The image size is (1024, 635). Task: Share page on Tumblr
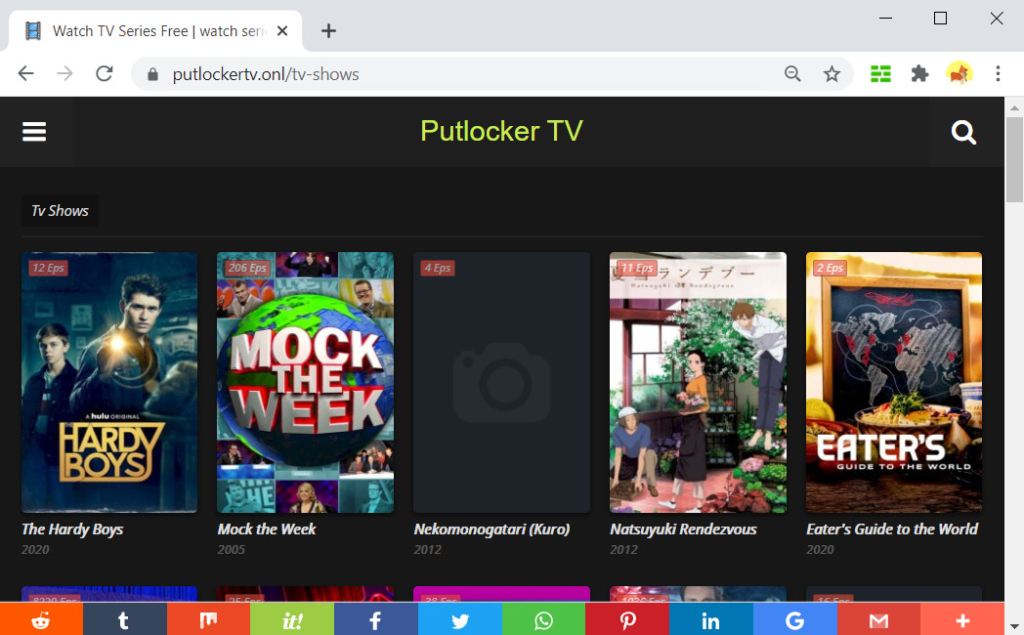[x=125, y=619]
